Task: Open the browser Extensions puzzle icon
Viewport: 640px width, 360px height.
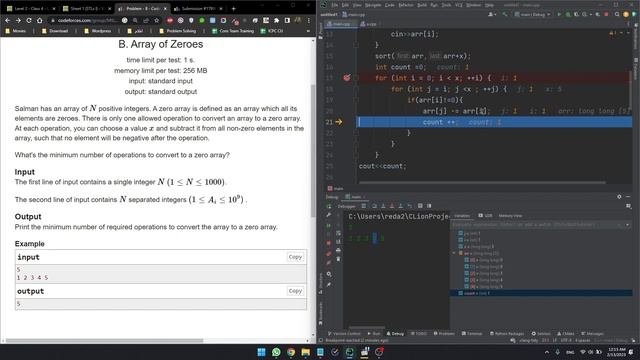Action: click(x=276, y=20)
